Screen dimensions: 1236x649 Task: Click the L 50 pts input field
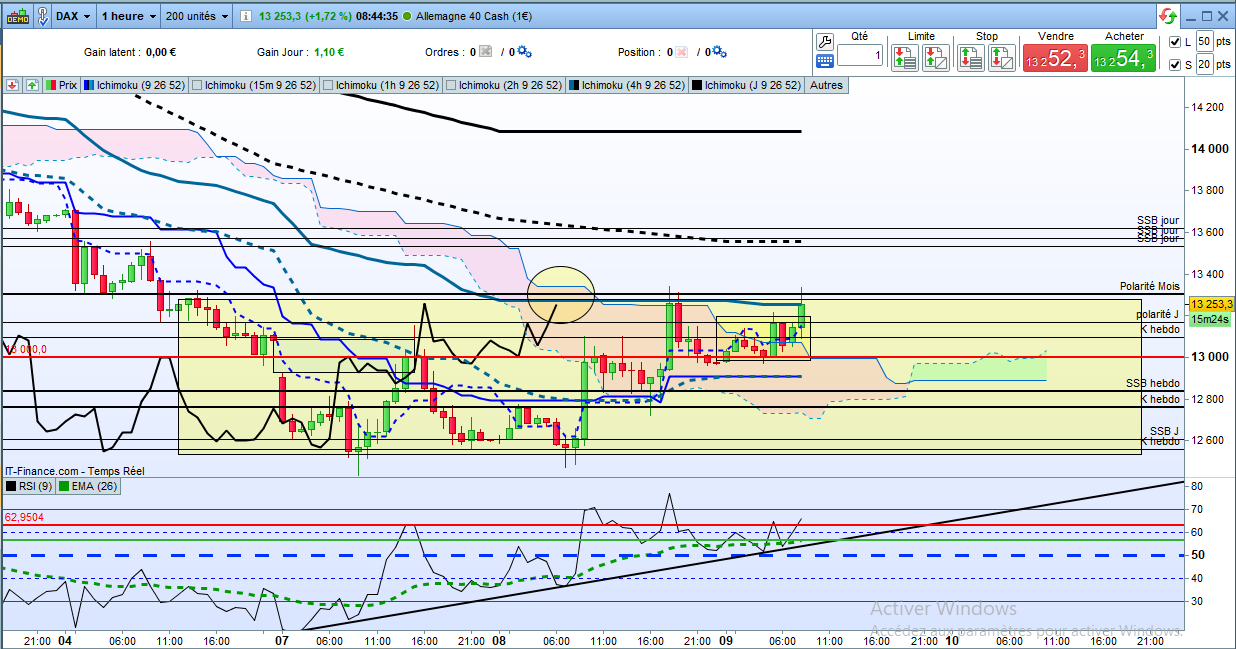pyautogui.click(x=1204, y=41)
